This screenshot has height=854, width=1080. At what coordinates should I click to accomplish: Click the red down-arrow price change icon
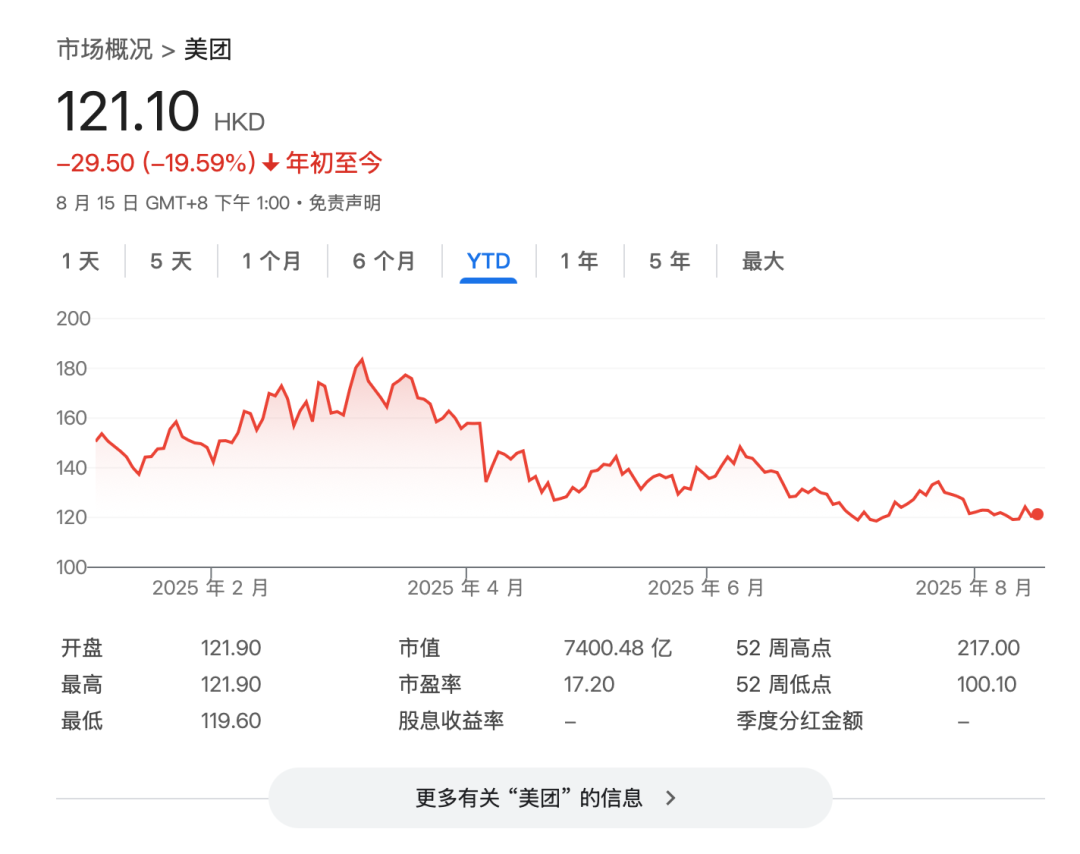pyautogui.click(x=271, y=163)
